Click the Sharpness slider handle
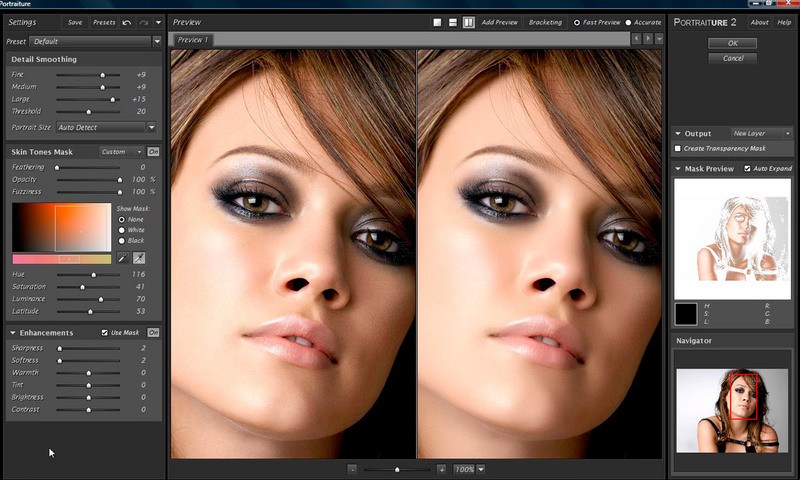Image resolution: width=800 pixels, height=480 pixels. coord(60,348)
